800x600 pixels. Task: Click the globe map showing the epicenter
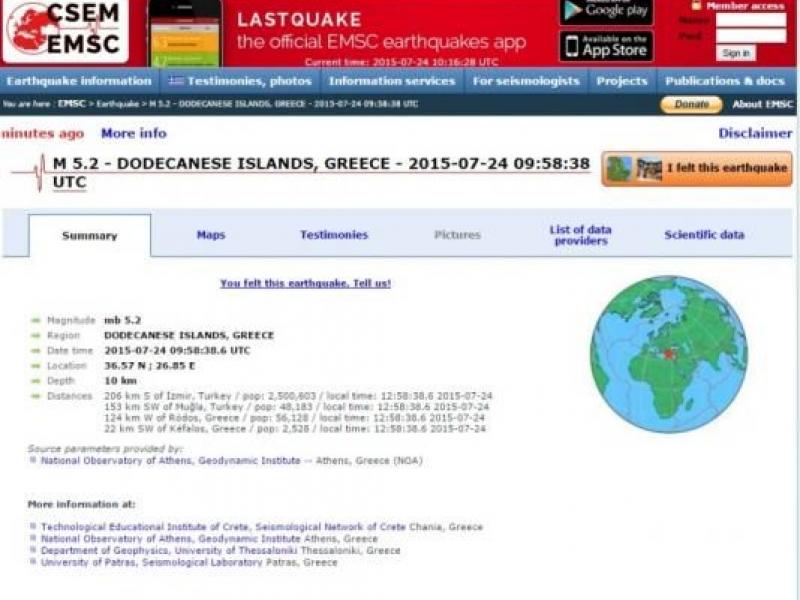pos(668,354)
